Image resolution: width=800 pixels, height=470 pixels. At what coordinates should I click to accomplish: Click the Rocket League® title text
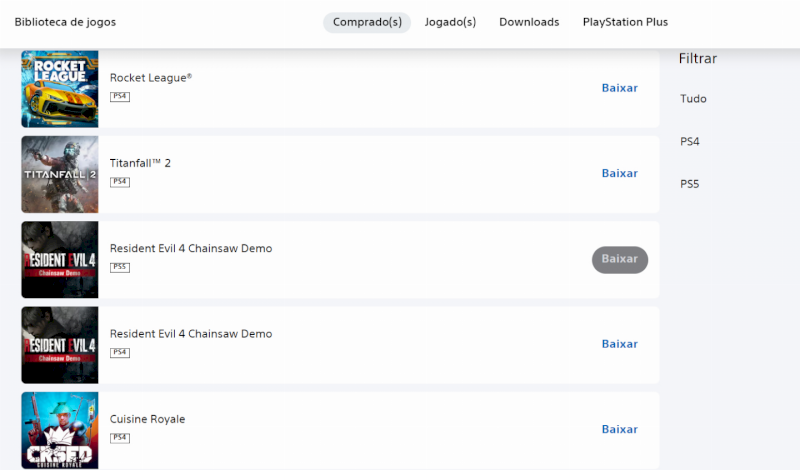coord(151,78)
